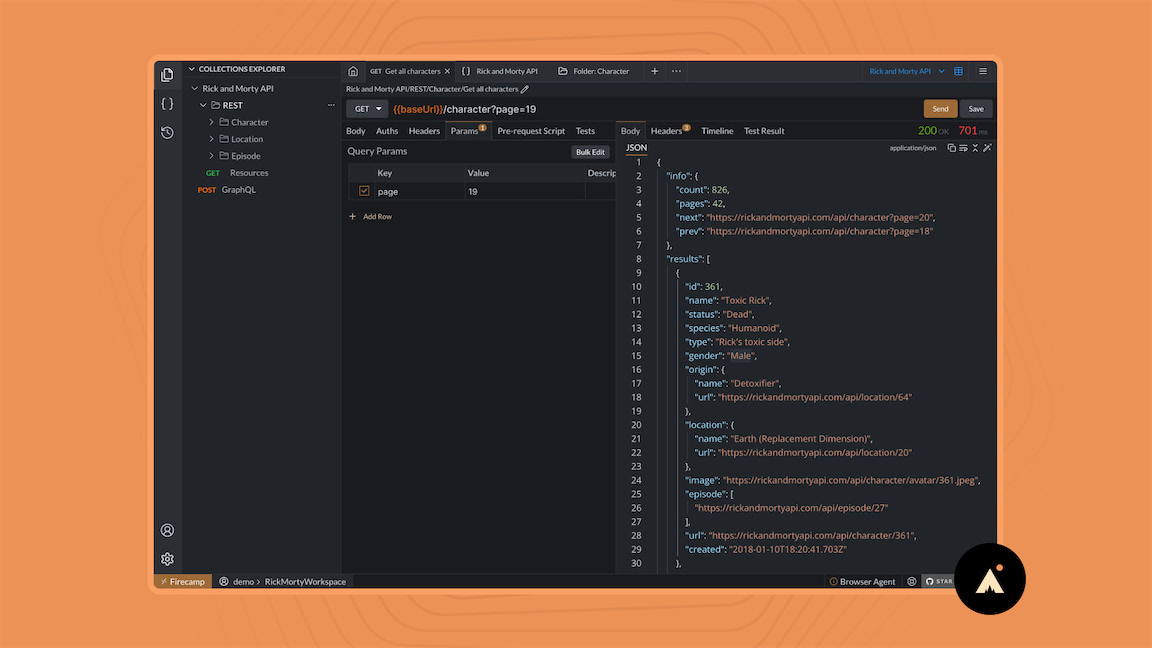Select the JSON response view tab

(636, 148)
